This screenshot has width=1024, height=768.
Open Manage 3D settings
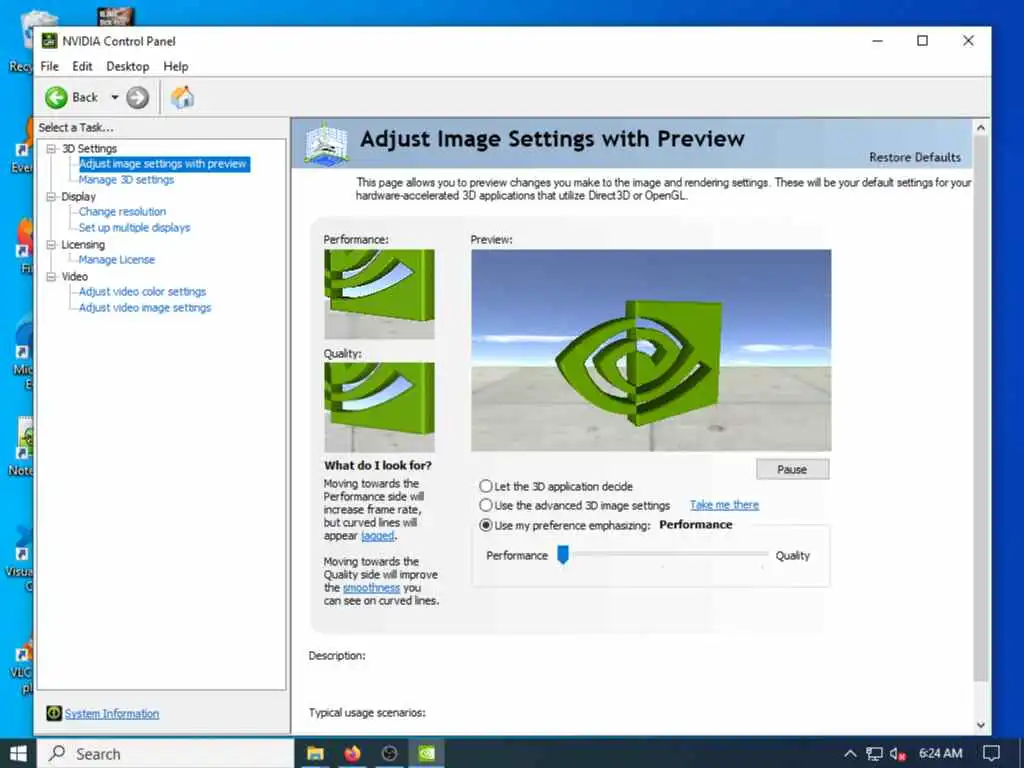pyautogui.click(x=126, y=180)
